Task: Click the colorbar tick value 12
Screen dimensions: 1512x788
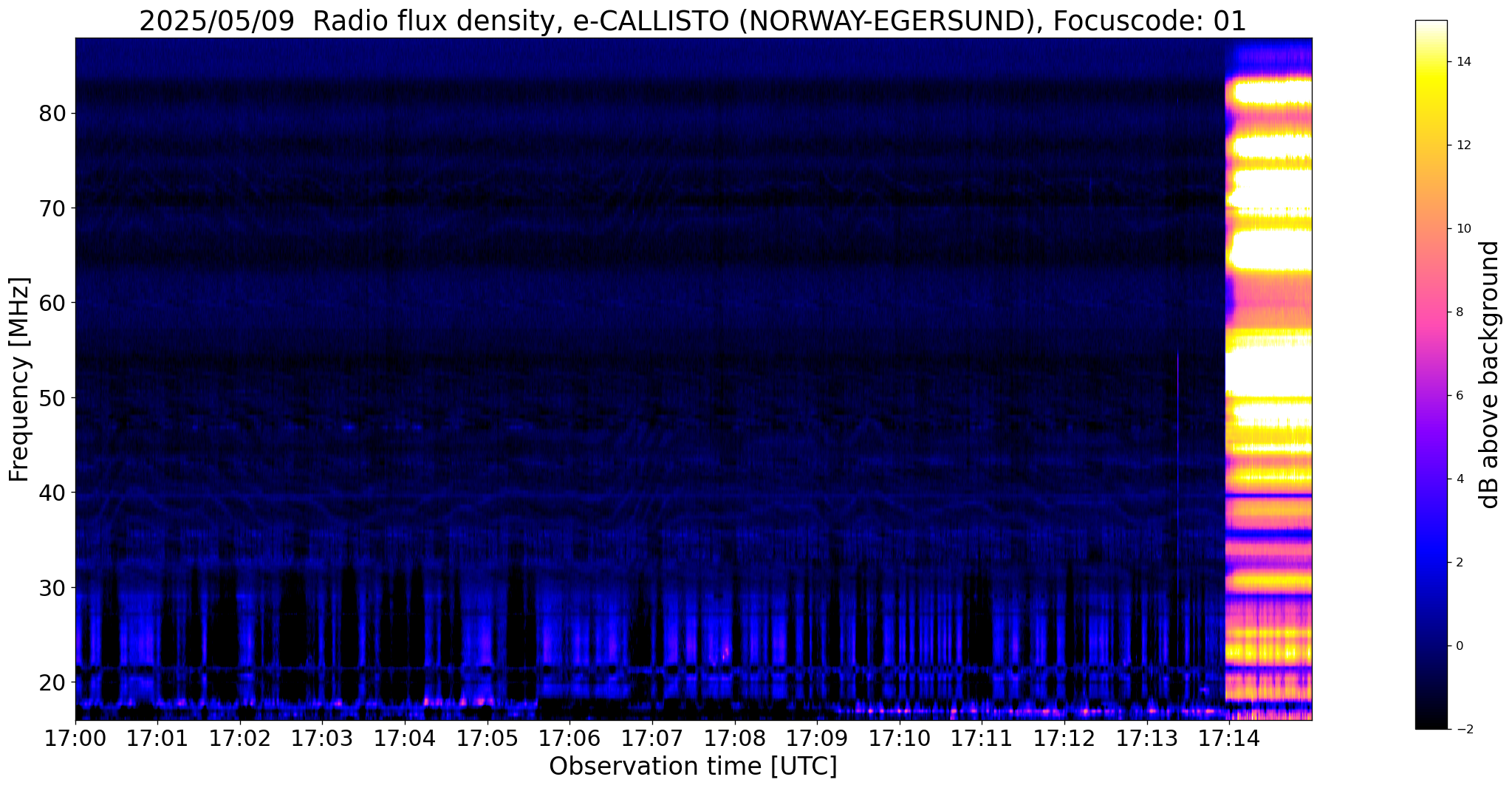Action: click(x=1462, y=145)
